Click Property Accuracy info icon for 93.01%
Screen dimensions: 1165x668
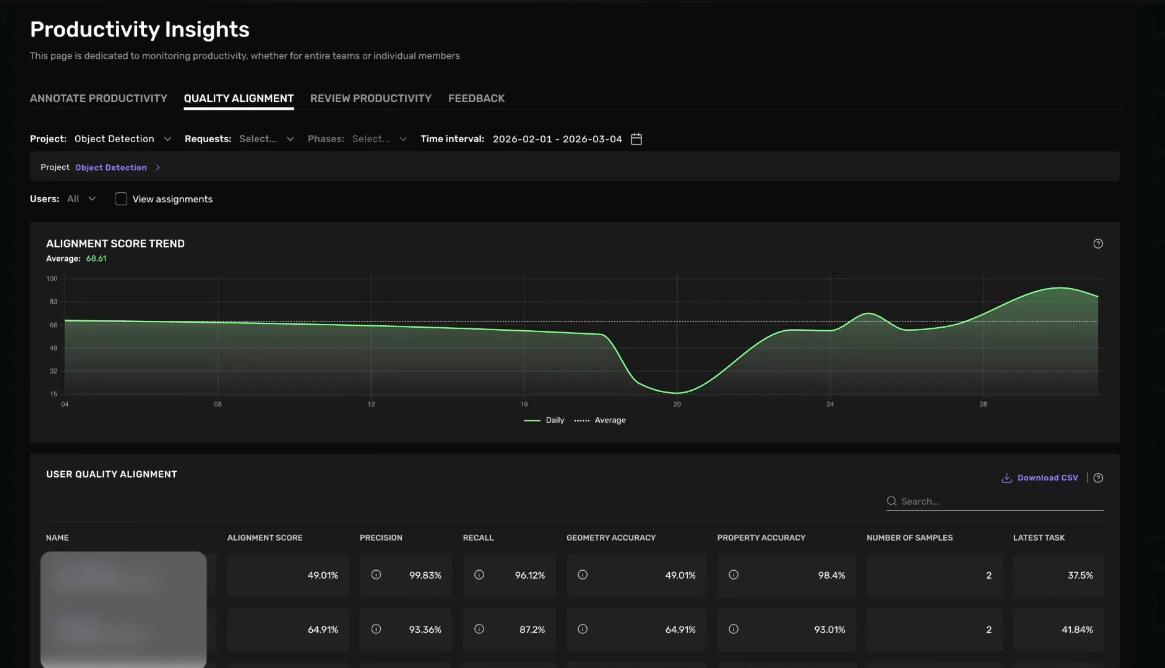(733, 629)
